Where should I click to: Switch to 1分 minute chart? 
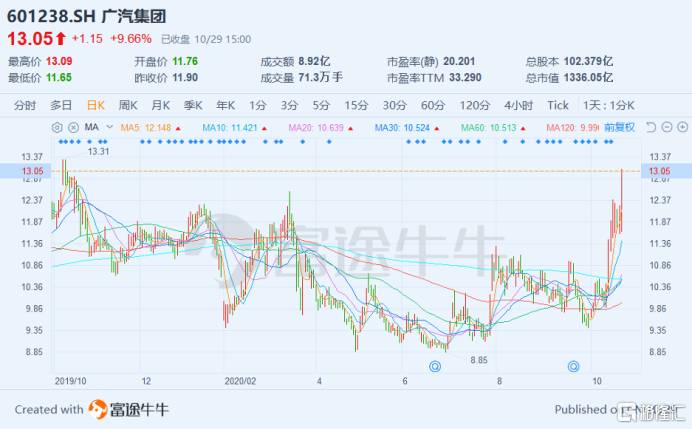[x=258, y=105]
